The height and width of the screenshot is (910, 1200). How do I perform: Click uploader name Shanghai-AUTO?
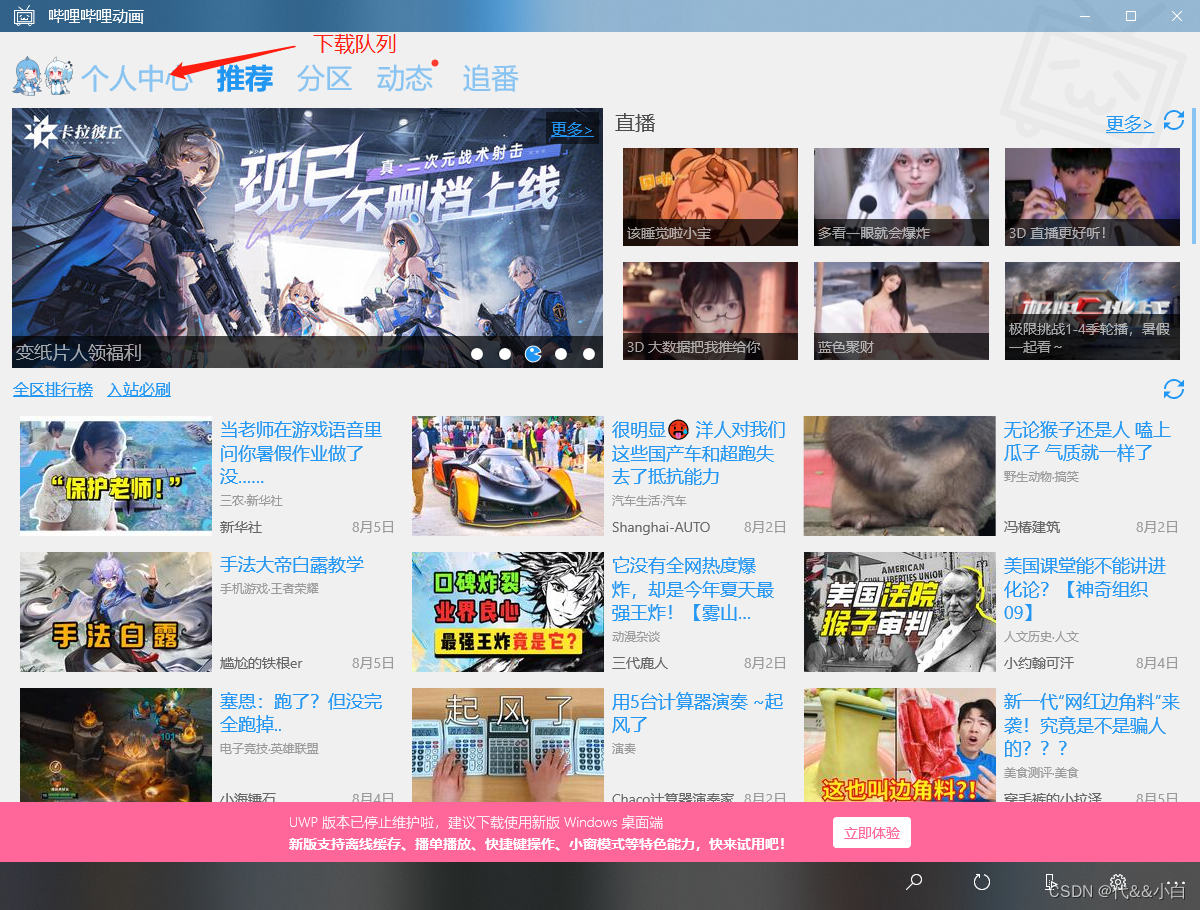661,527
